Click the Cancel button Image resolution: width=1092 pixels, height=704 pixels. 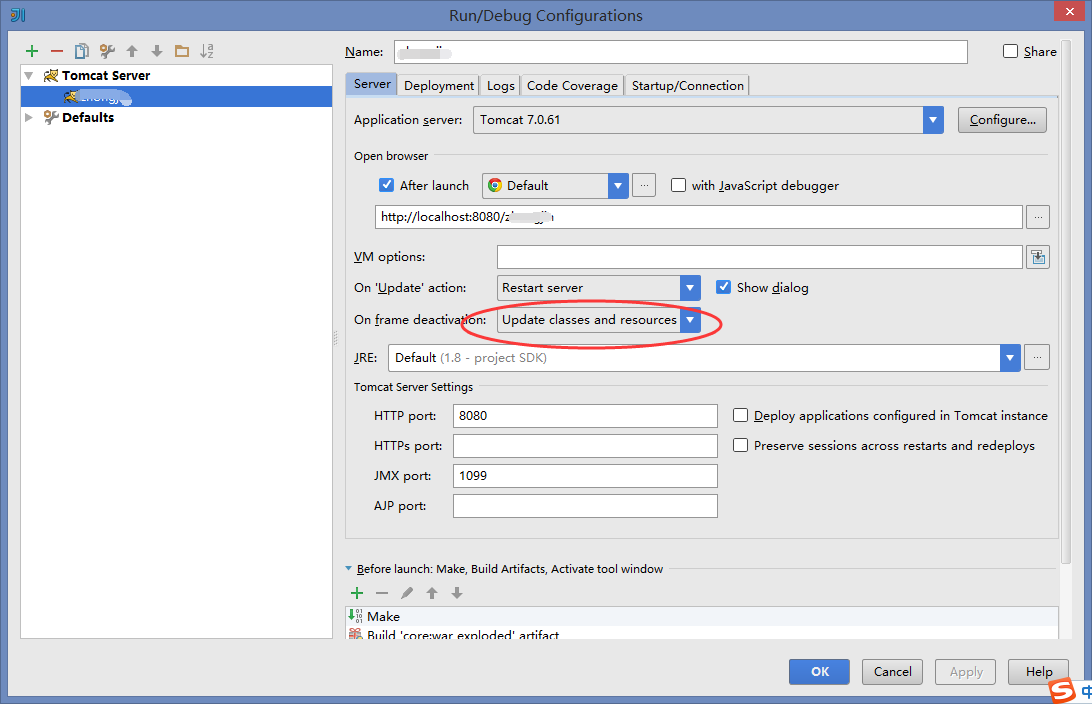pyautogui.click(x=892, y=671)
